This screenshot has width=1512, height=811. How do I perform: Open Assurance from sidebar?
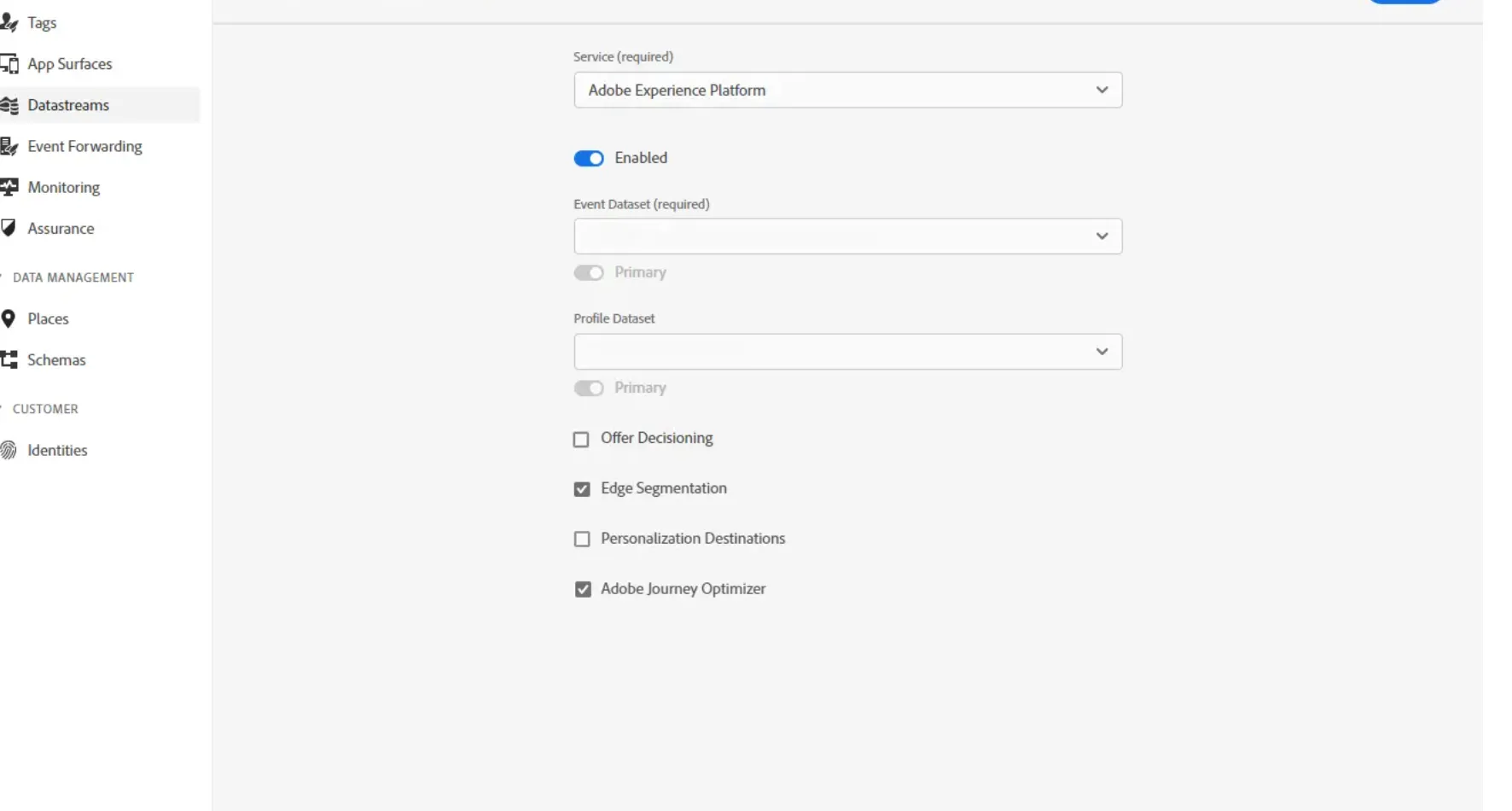61,228
